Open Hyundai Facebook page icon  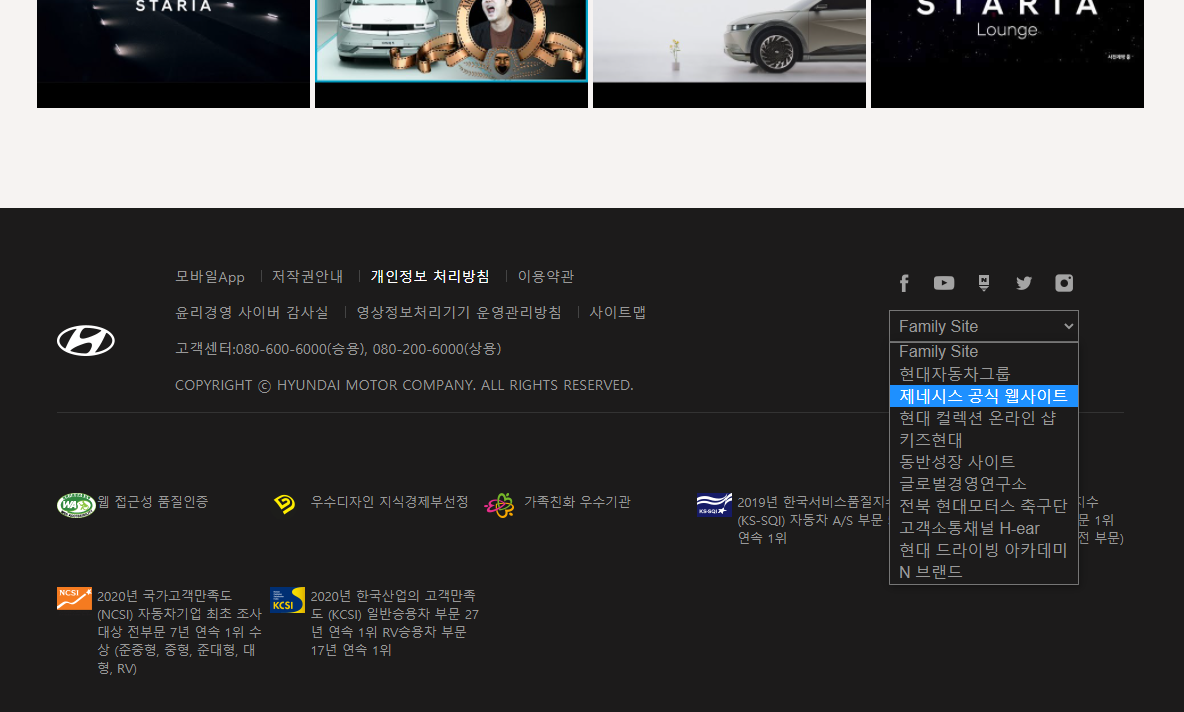tap(904, 283)
